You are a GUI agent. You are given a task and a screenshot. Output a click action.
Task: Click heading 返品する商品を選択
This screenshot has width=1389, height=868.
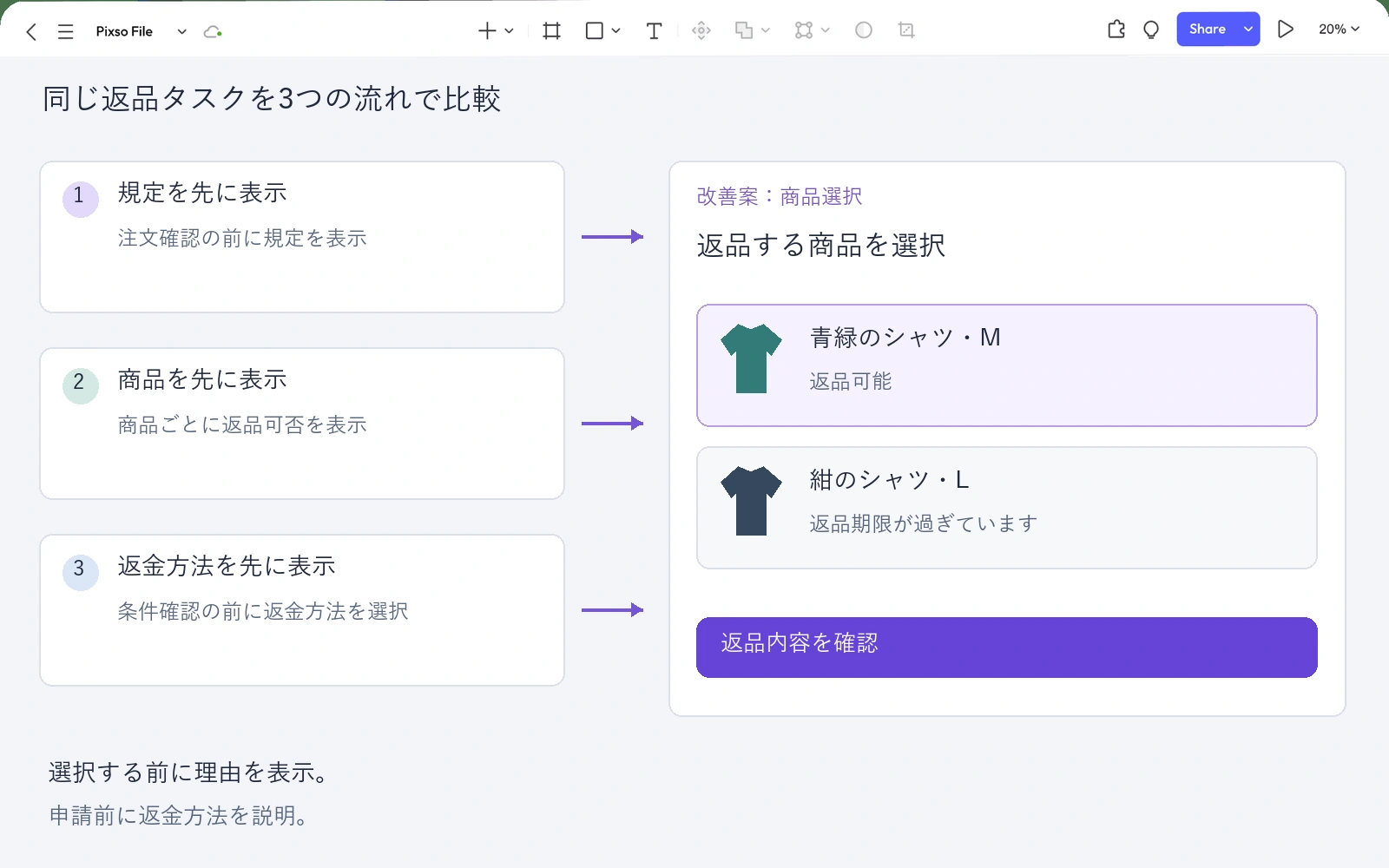(821, 246)
